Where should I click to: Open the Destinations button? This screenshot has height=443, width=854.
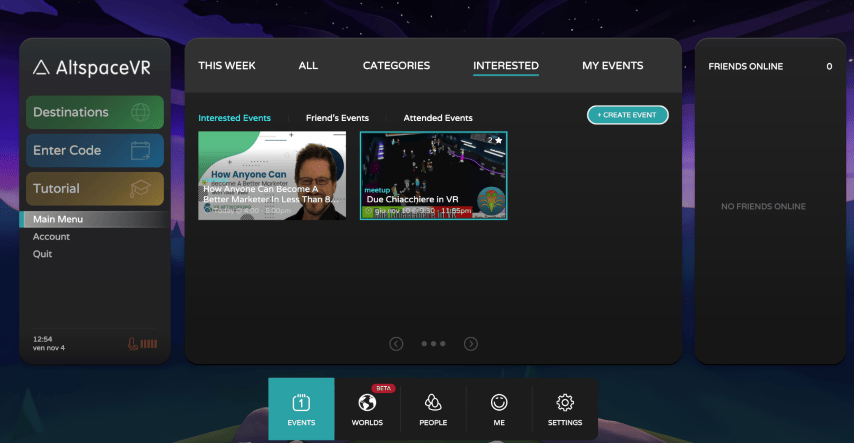[91, 112]
